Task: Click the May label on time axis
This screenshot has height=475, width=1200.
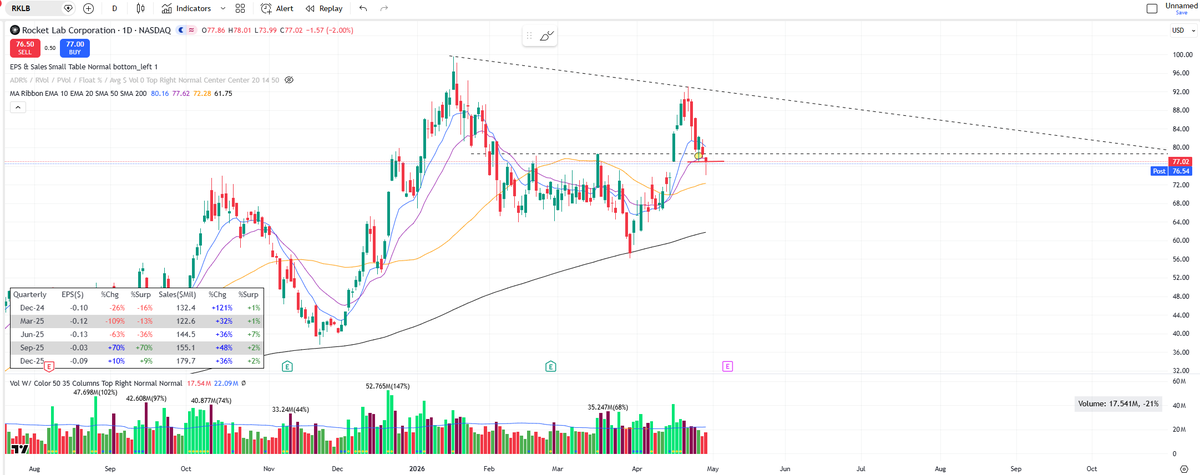Action: click(x=711, y=468)
